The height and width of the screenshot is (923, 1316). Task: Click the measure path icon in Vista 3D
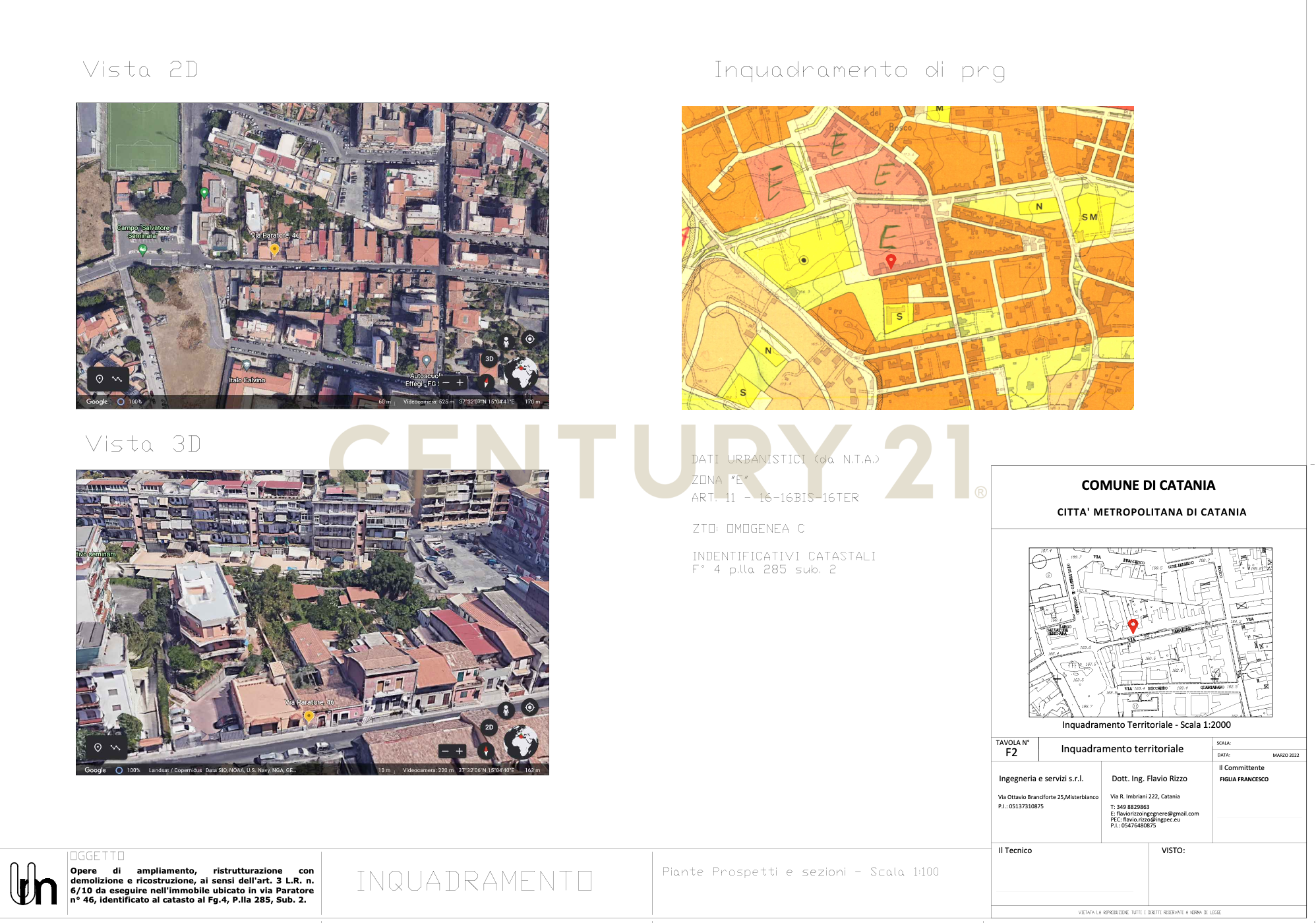tap(115, 748)
